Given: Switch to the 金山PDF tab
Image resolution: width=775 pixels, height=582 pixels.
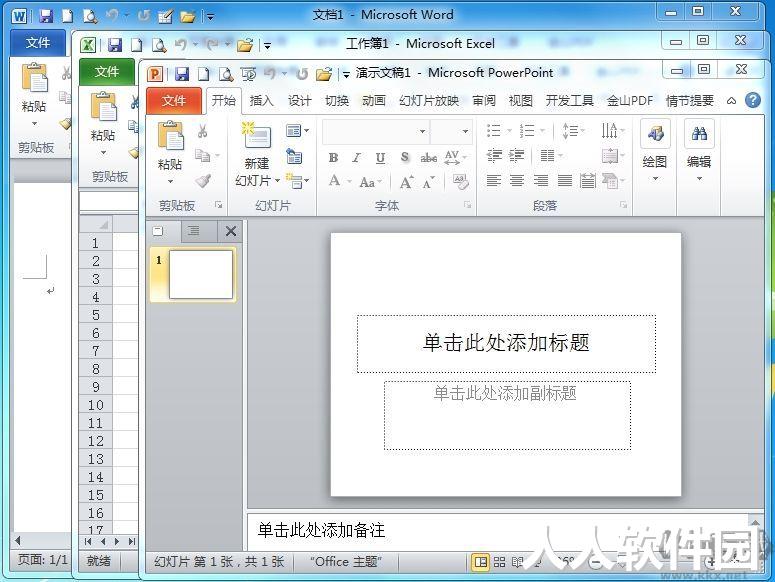Looking at the screenshot, I should coord(630,101).
